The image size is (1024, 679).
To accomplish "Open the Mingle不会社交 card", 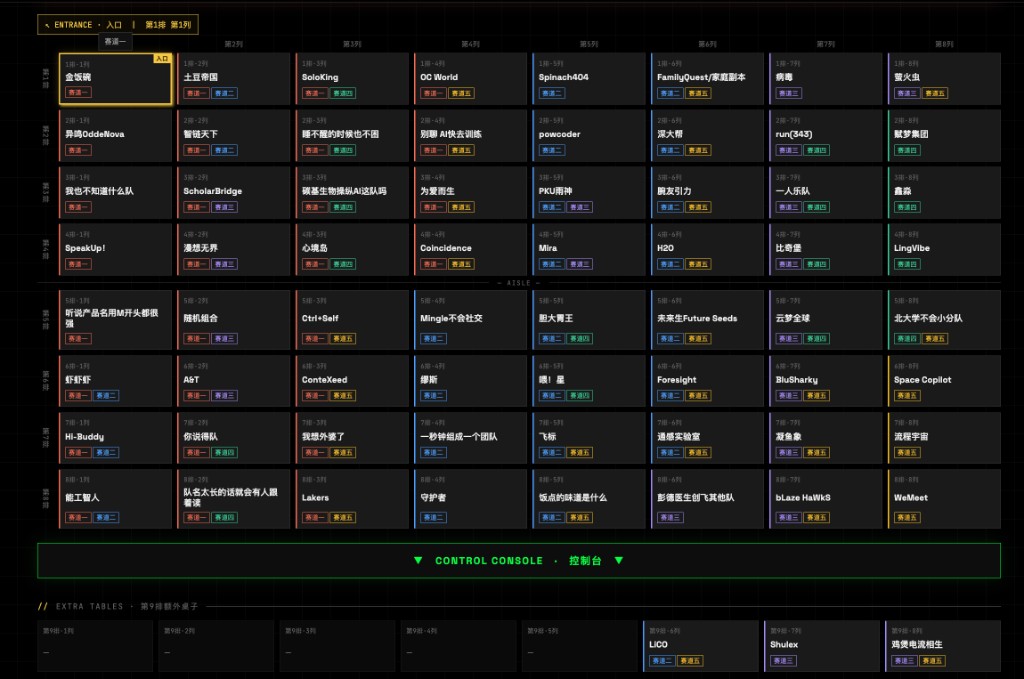I will click(x=470, y=320).
